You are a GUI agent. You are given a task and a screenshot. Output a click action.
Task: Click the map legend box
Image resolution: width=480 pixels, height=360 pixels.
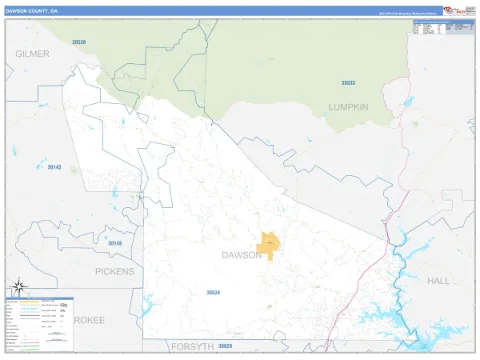coord(39,324)
